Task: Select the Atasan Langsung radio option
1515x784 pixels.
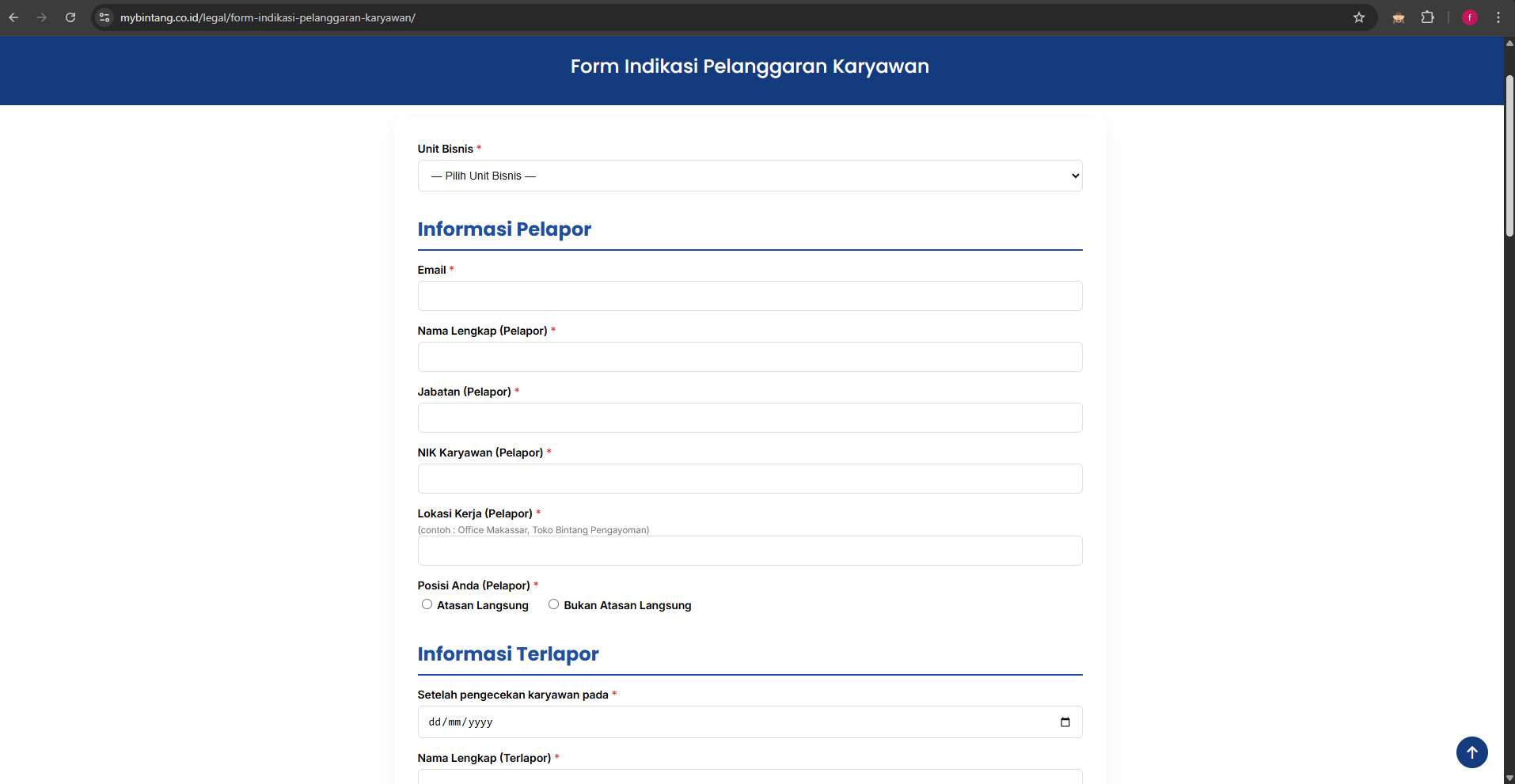Action: 427,604
